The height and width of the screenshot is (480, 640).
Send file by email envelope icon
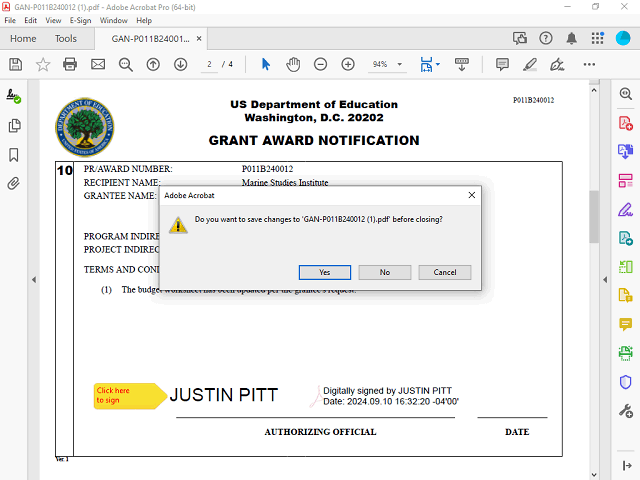pos(98,64)
